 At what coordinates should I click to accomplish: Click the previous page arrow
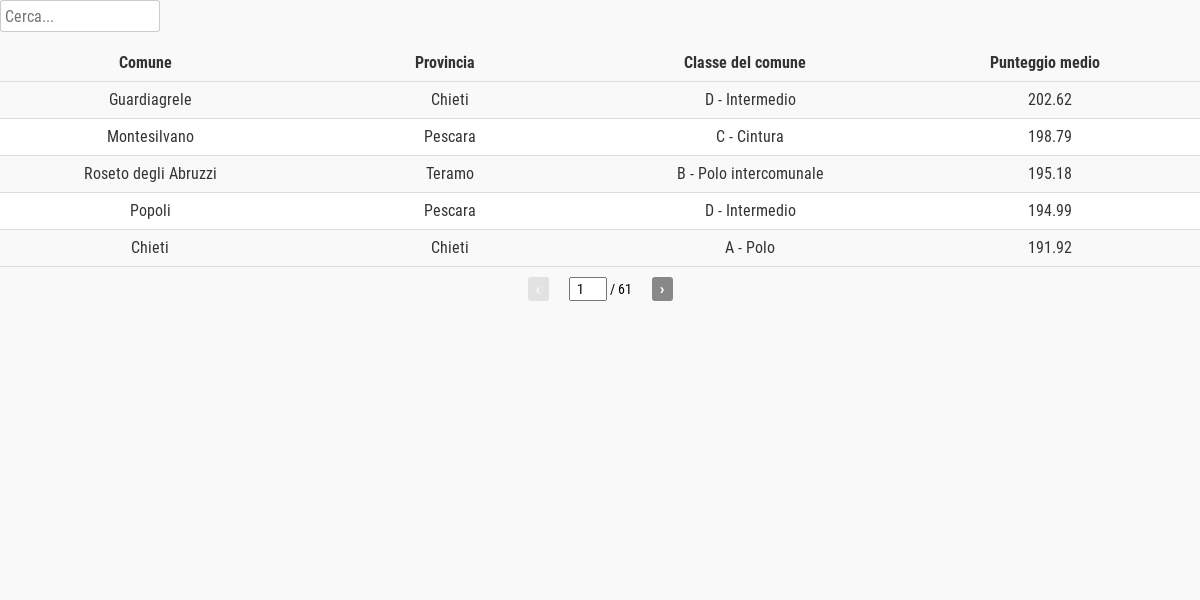pos(538,289)
